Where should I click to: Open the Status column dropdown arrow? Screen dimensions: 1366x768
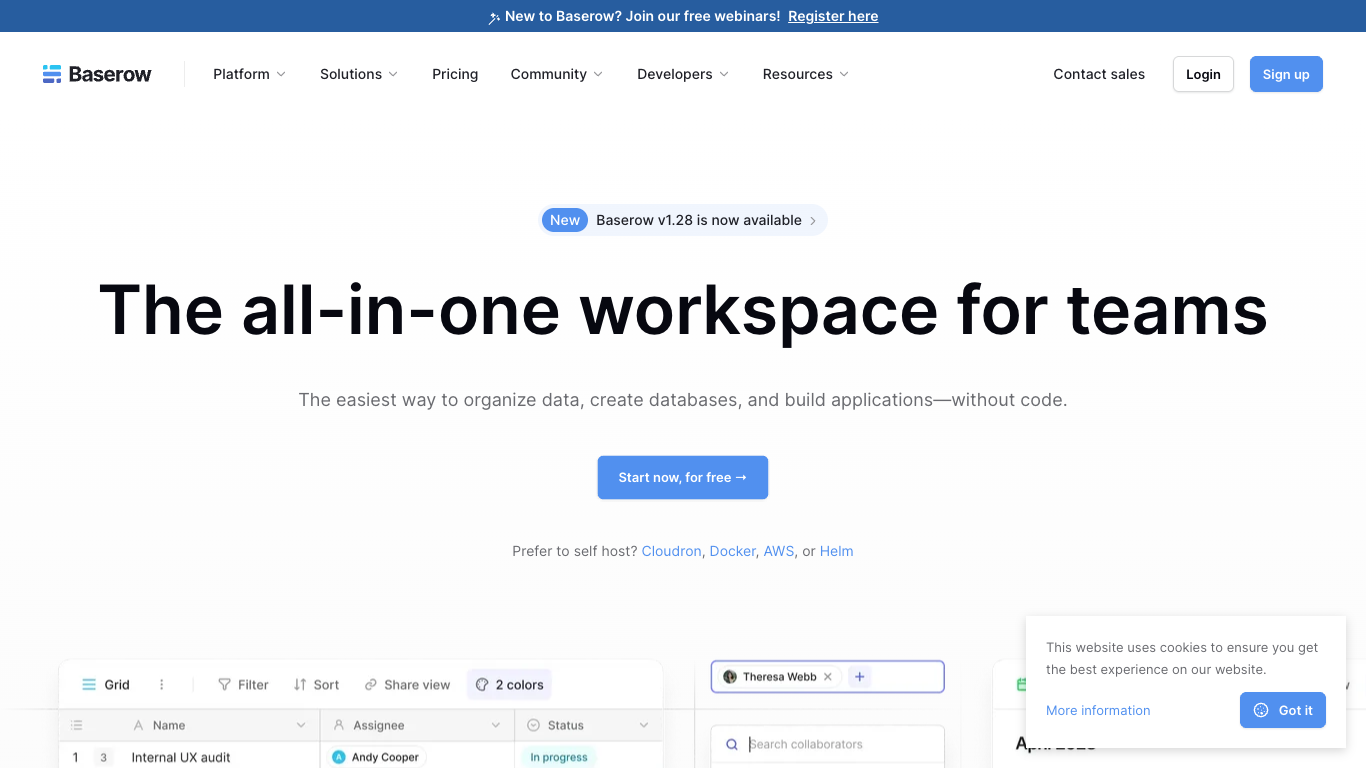pyautogui.click(x=644, y=725)
